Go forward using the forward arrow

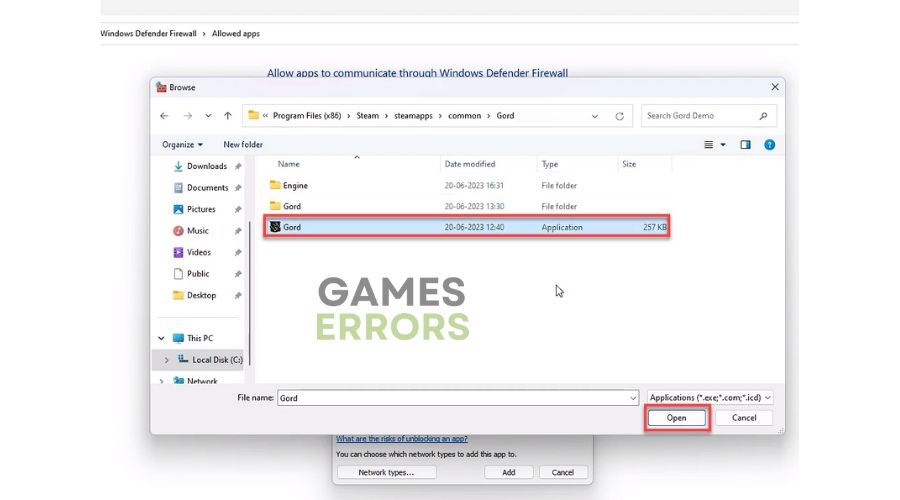point(188,116)
